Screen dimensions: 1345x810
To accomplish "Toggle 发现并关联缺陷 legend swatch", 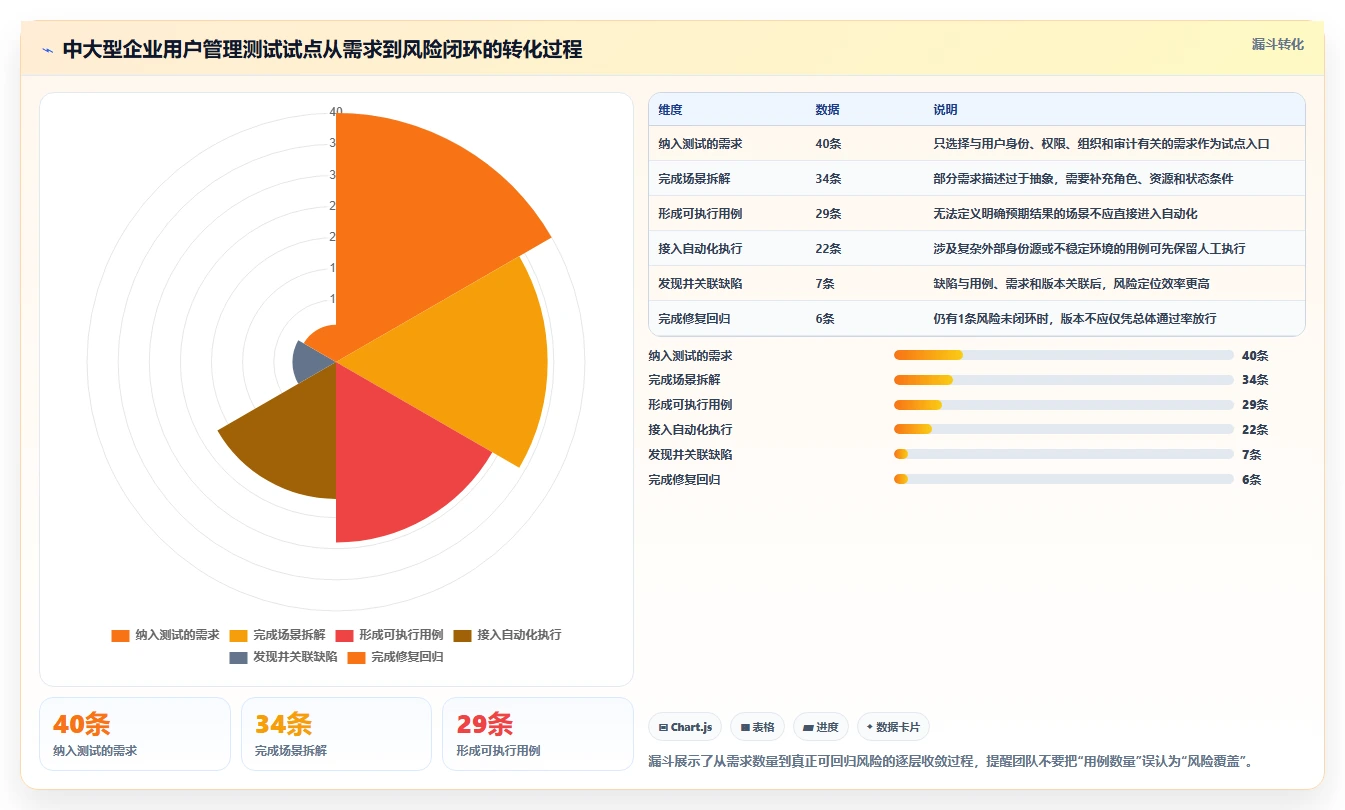I will 238,657.
